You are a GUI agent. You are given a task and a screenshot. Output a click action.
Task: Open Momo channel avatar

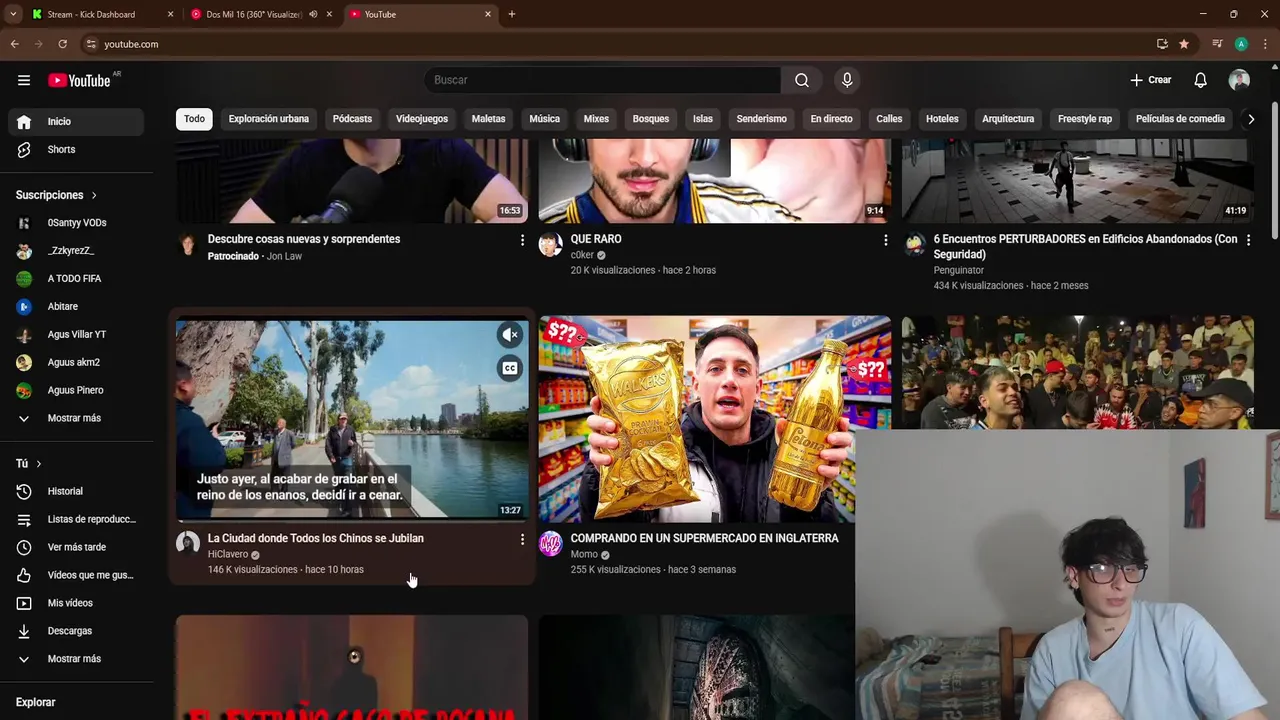[x=551, y=543]
